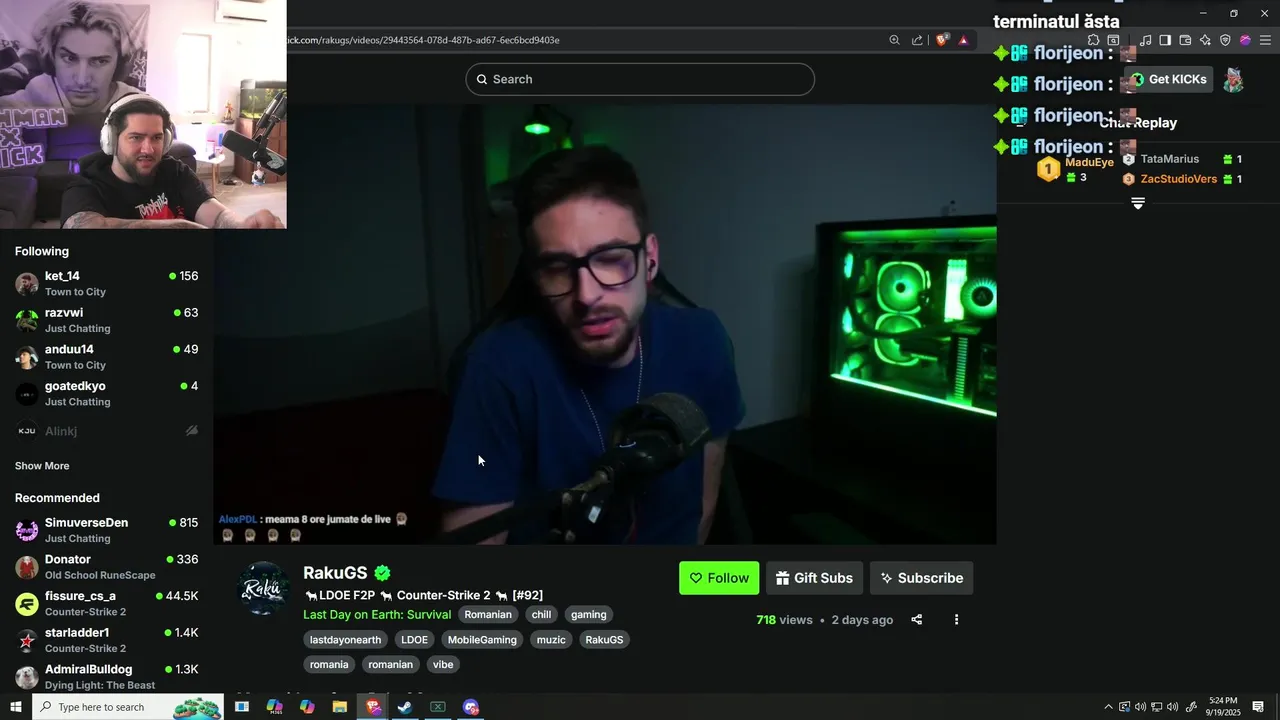Select the lastdayonearth tag
The image size is (1280, 720).
click(346, 640)
